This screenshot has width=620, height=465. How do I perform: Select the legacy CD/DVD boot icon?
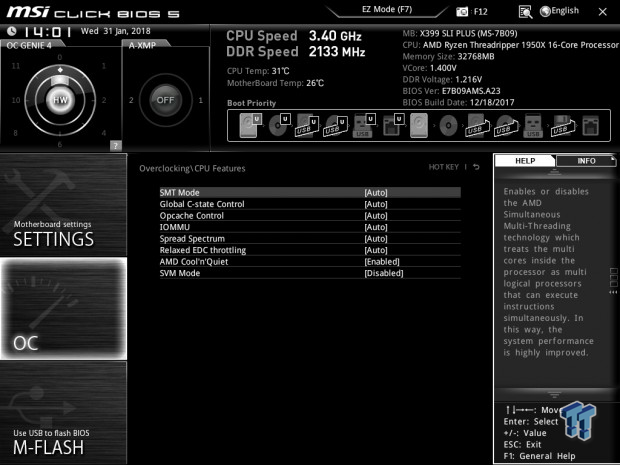click(x=448, y=126)
